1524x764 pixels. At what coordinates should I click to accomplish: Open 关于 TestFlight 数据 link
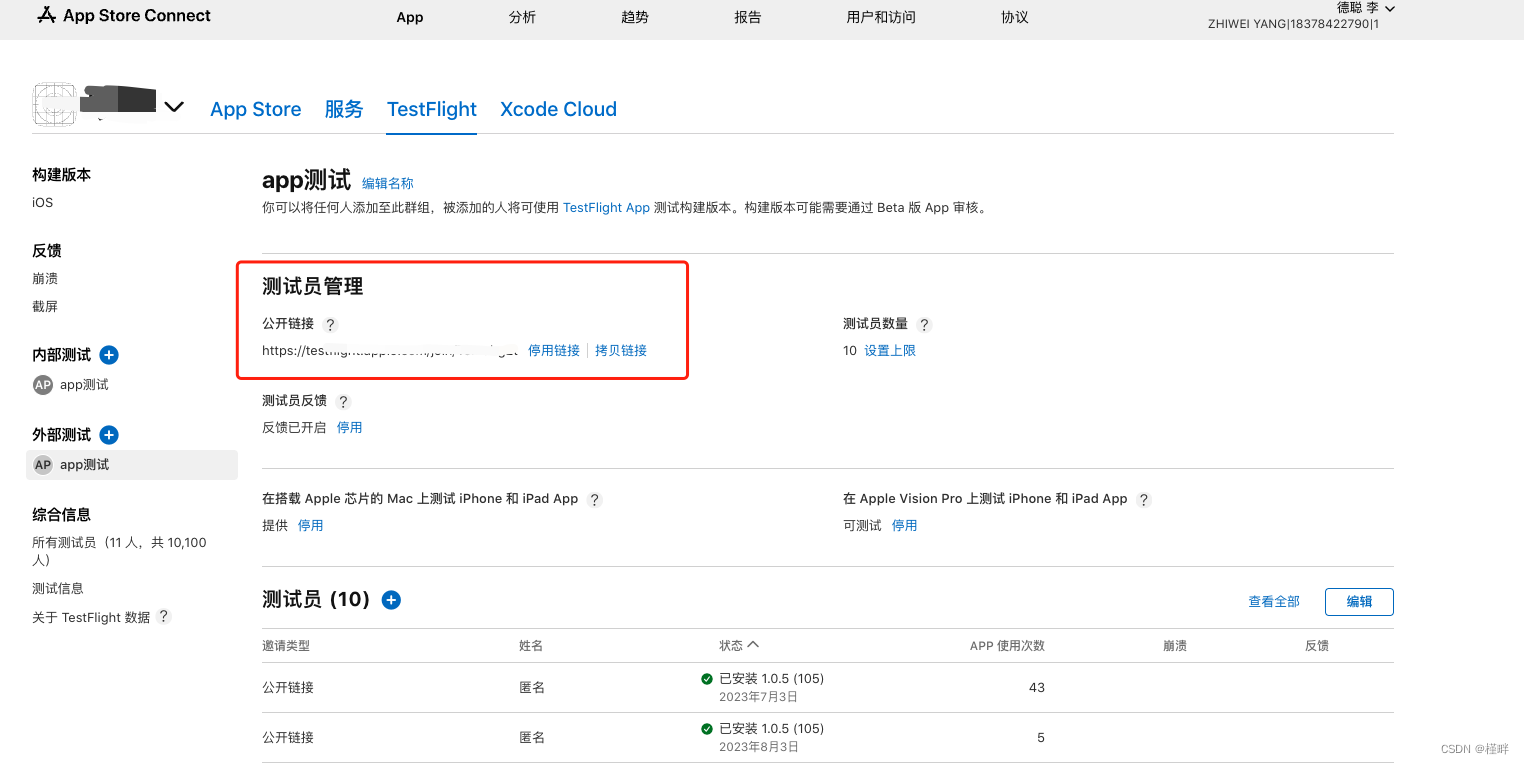pos(91,617)
